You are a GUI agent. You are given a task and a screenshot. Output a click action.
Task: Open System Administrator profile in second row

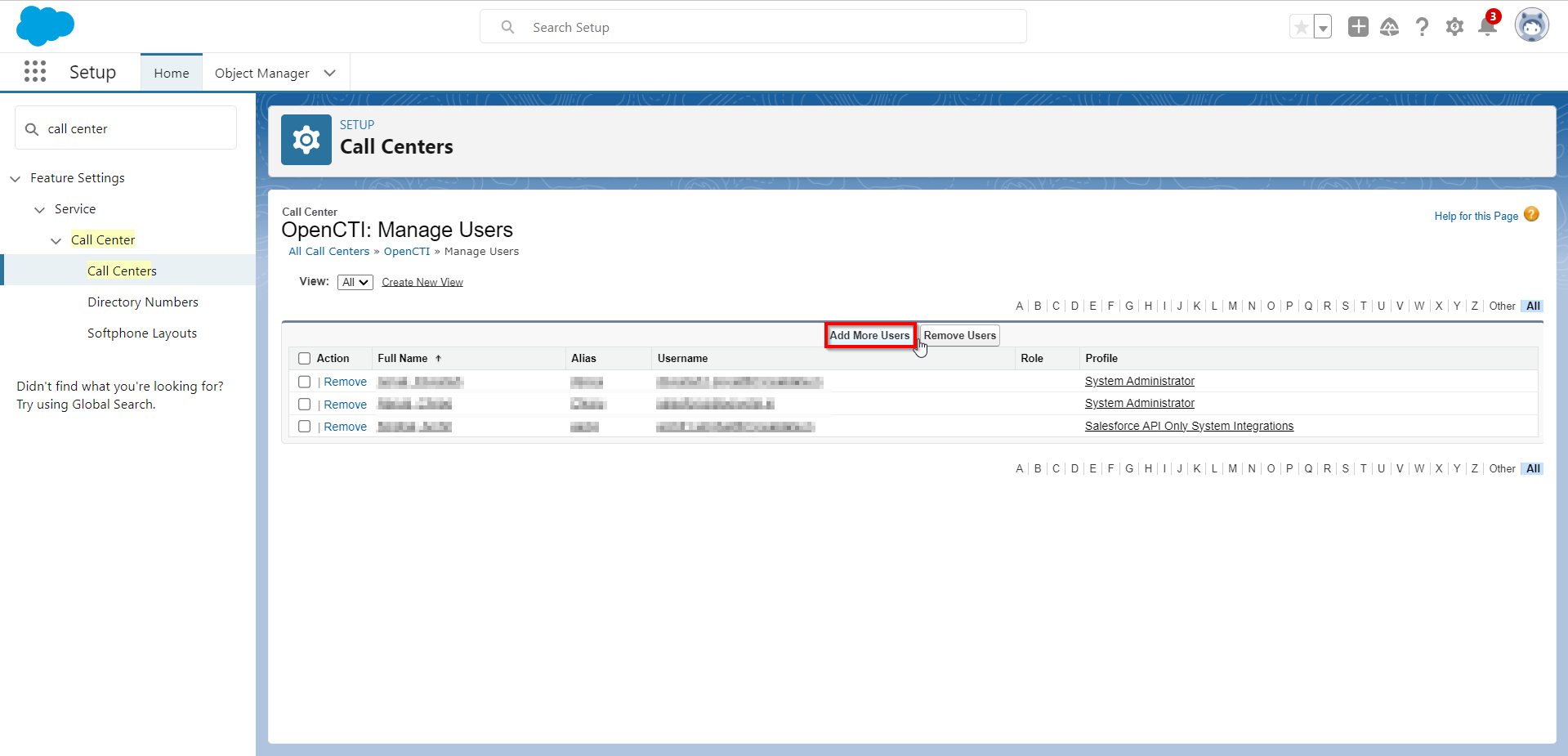coord(1140,403)
